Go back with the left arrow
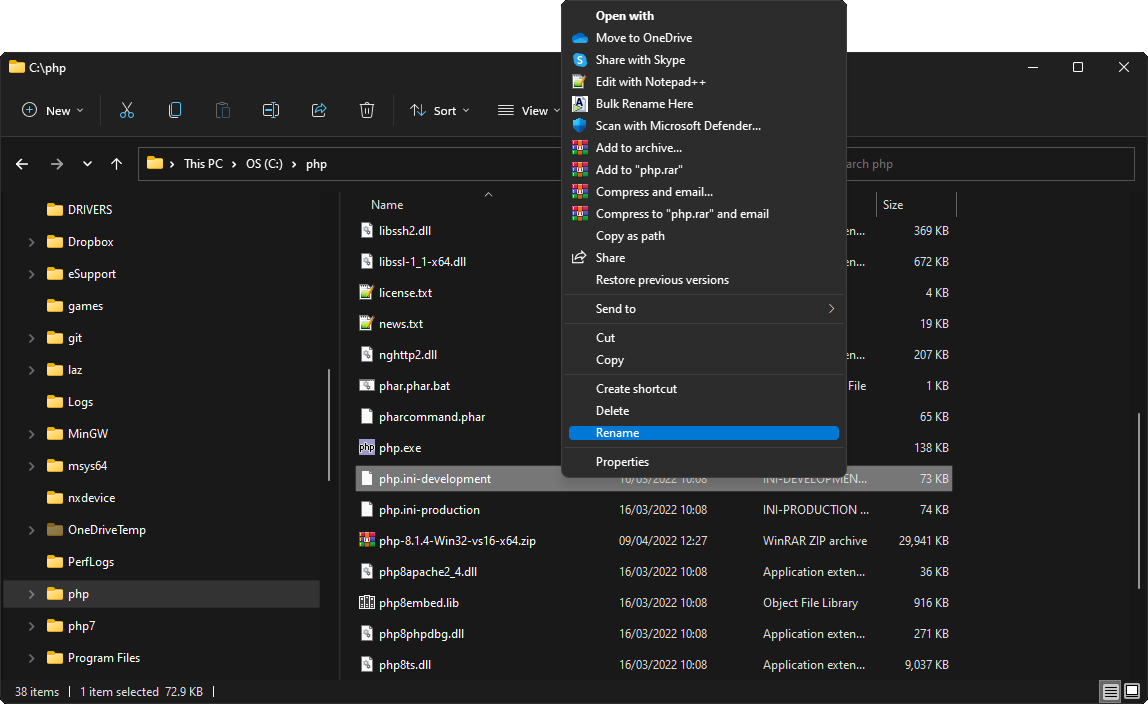 22,164
